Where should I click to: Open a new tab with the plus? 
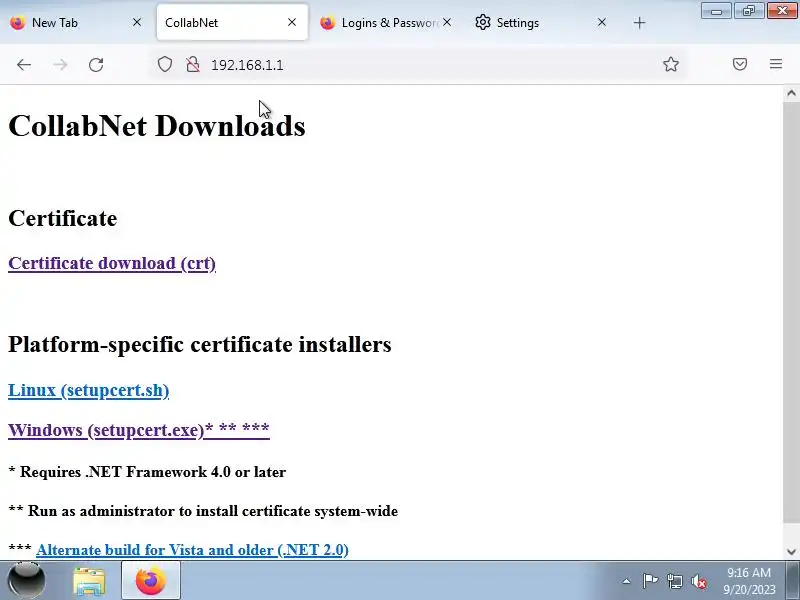(639, 23)
